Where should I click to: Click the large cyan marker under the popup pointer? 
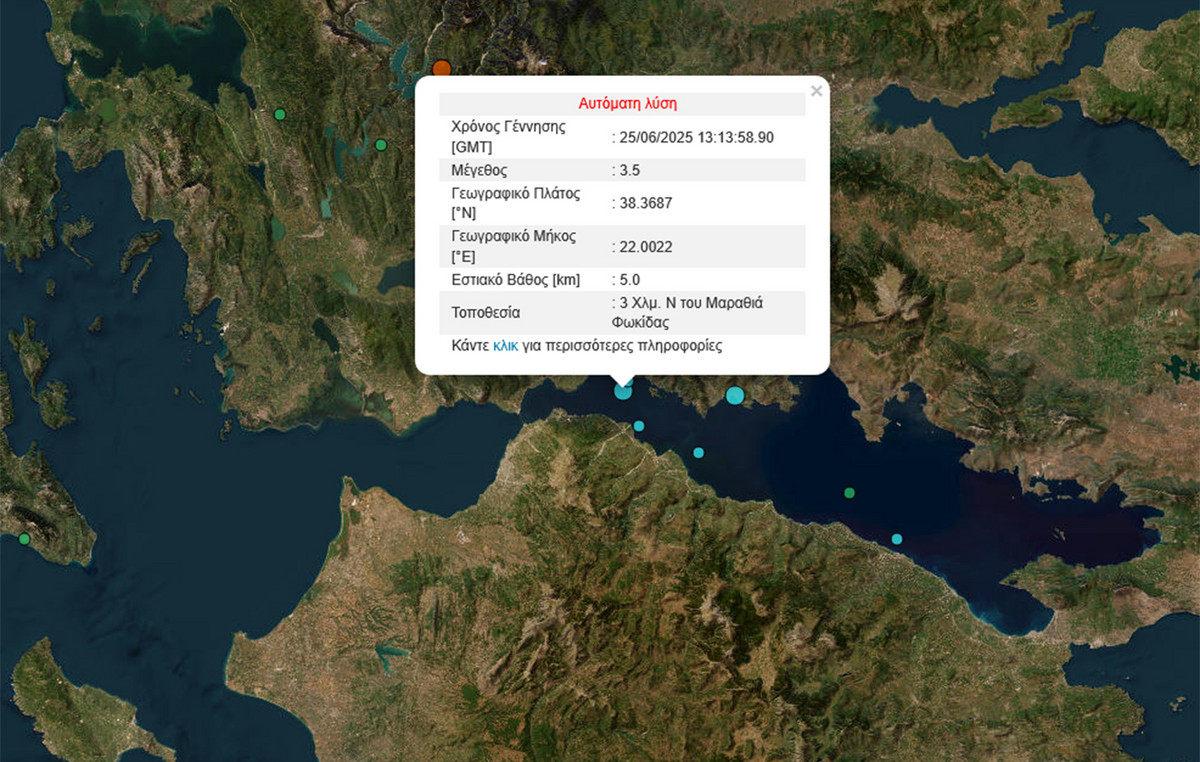click(x=623, y=391)
